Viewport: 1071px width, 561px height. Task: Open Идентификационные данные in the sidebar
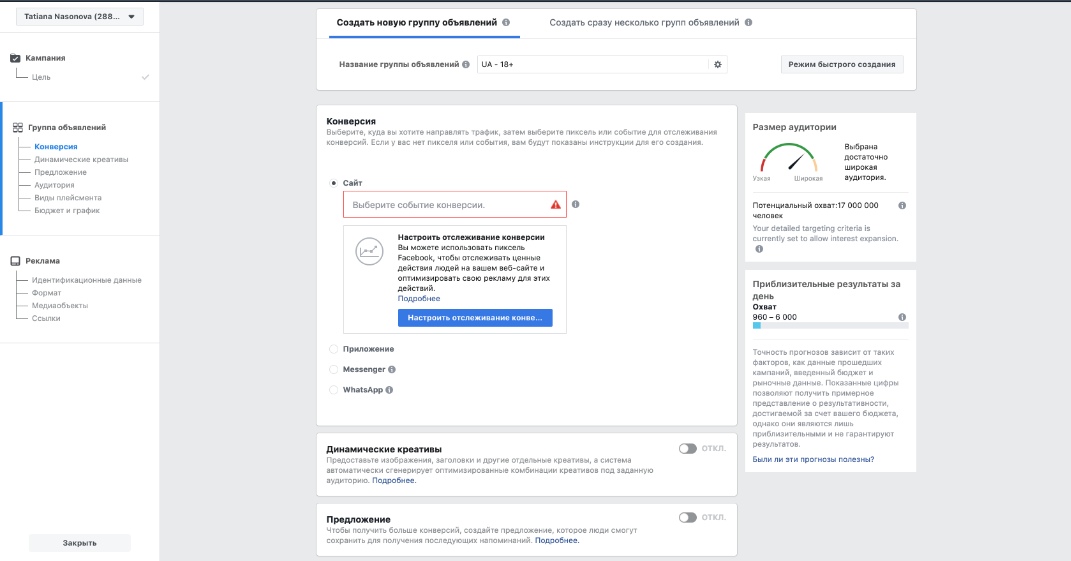[x=87, y=280]
